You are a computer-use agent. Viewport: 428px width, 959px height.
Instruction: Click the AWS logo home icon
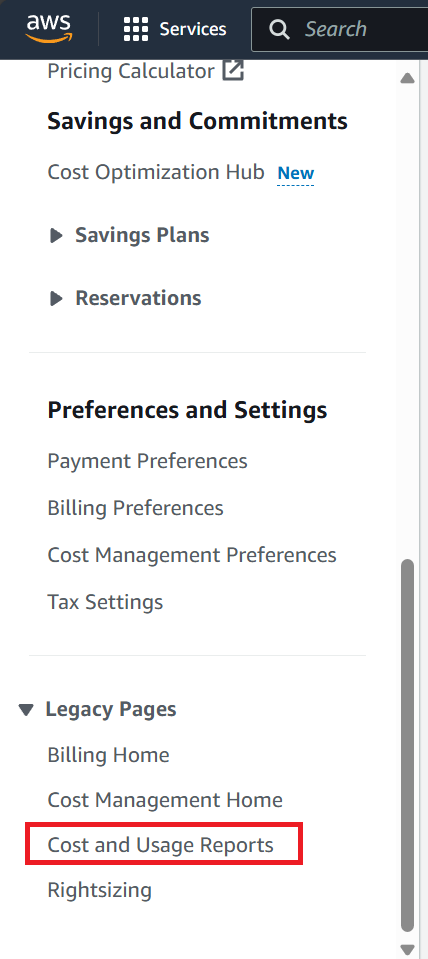click(x=48, y=29)
